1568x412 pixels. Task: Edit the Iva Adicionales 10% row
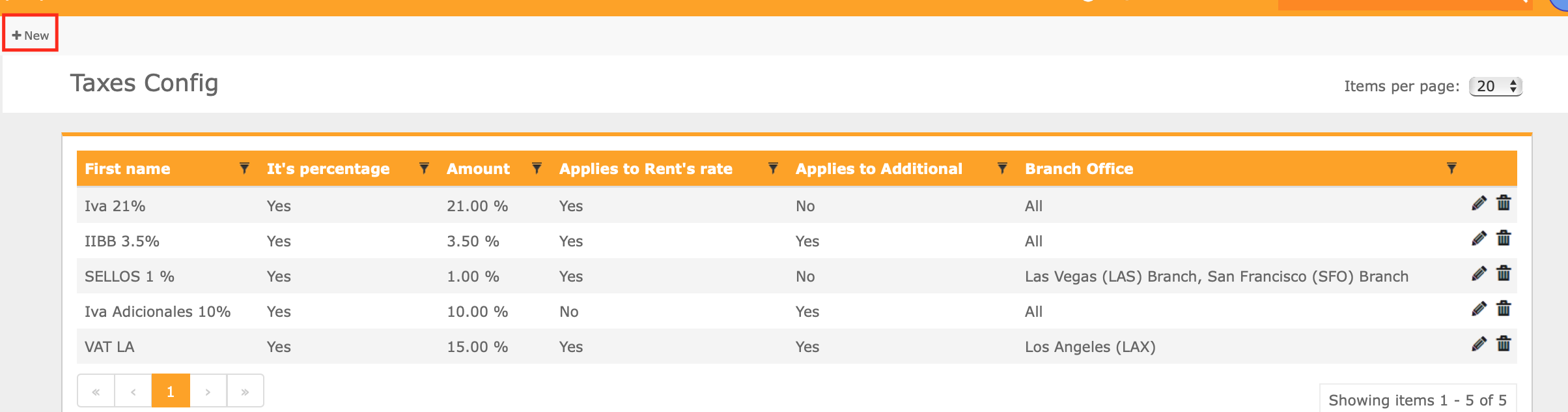pos(1479,309)
